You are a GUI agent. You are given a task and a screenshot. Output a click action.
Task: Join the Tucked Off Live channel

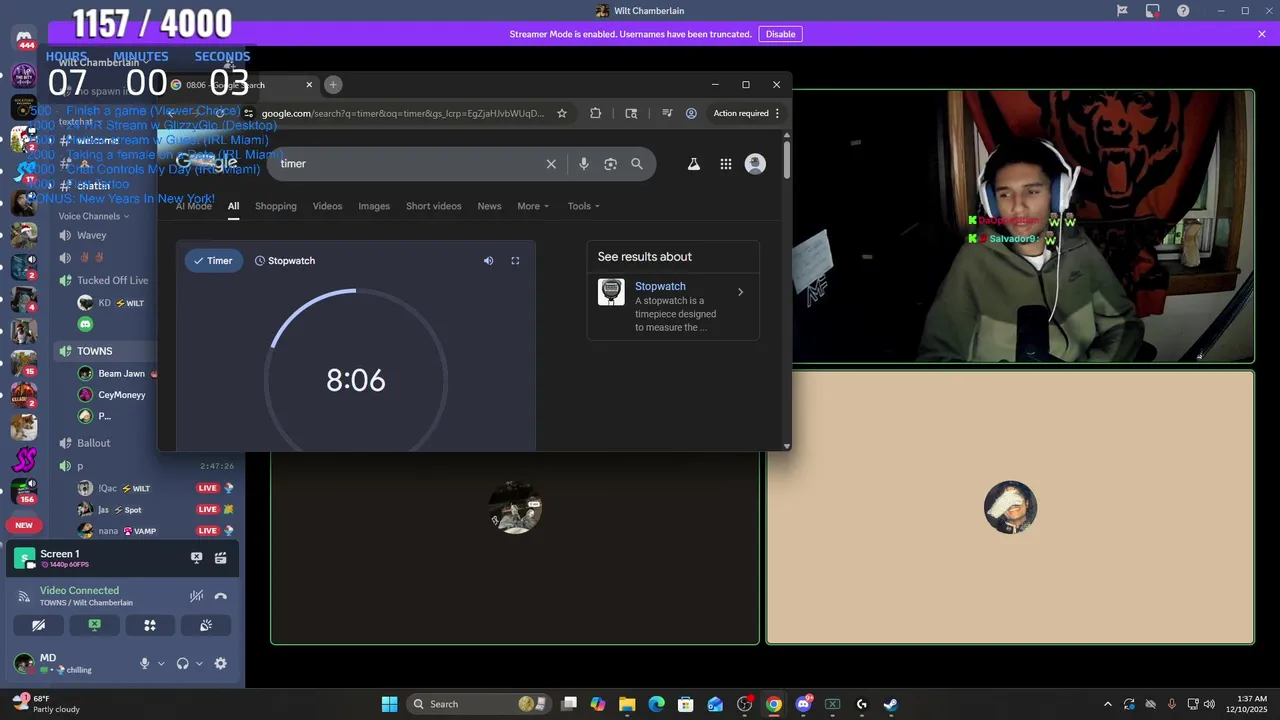112,281
